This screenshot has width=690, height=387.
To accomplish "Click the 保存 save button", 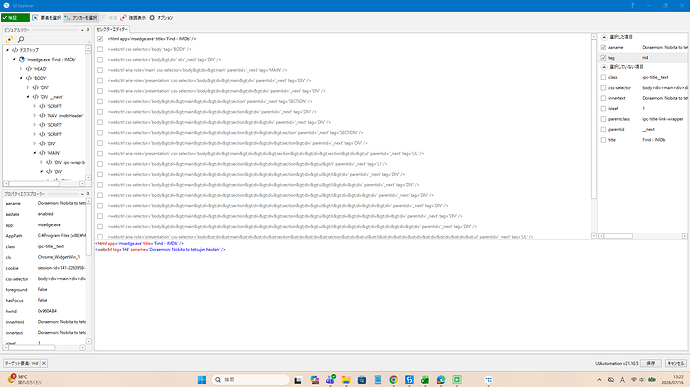I will pos(651,363).
